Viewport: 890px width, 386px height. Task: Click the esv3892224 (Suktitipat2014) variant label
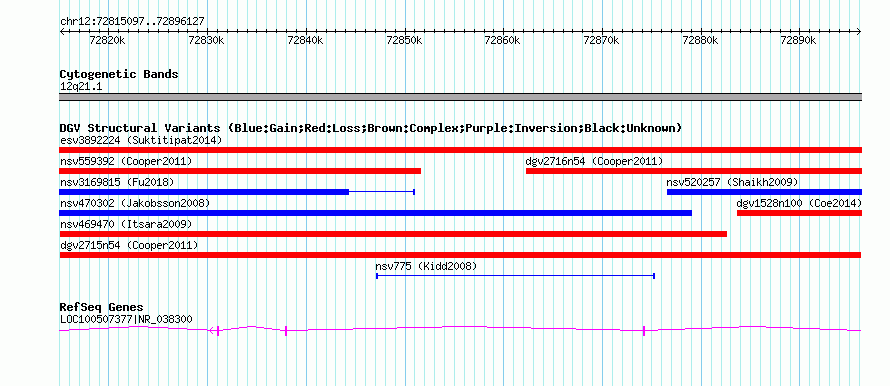point(141,140)
